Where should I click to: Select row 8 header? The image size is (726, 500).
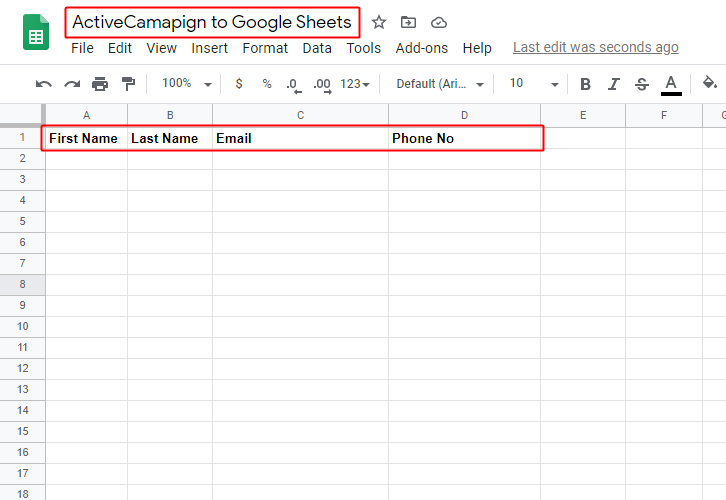point(22,284)
